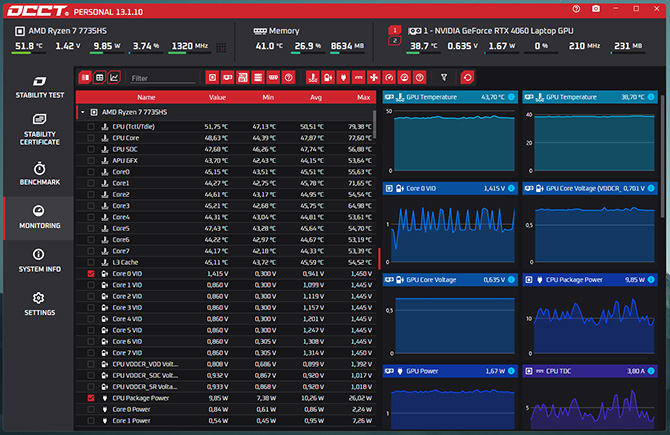Screen dimensions: 670x435
Task: Select the Core 0 VID graph panel
Action: pyautogui.click(x=450, y=225)
